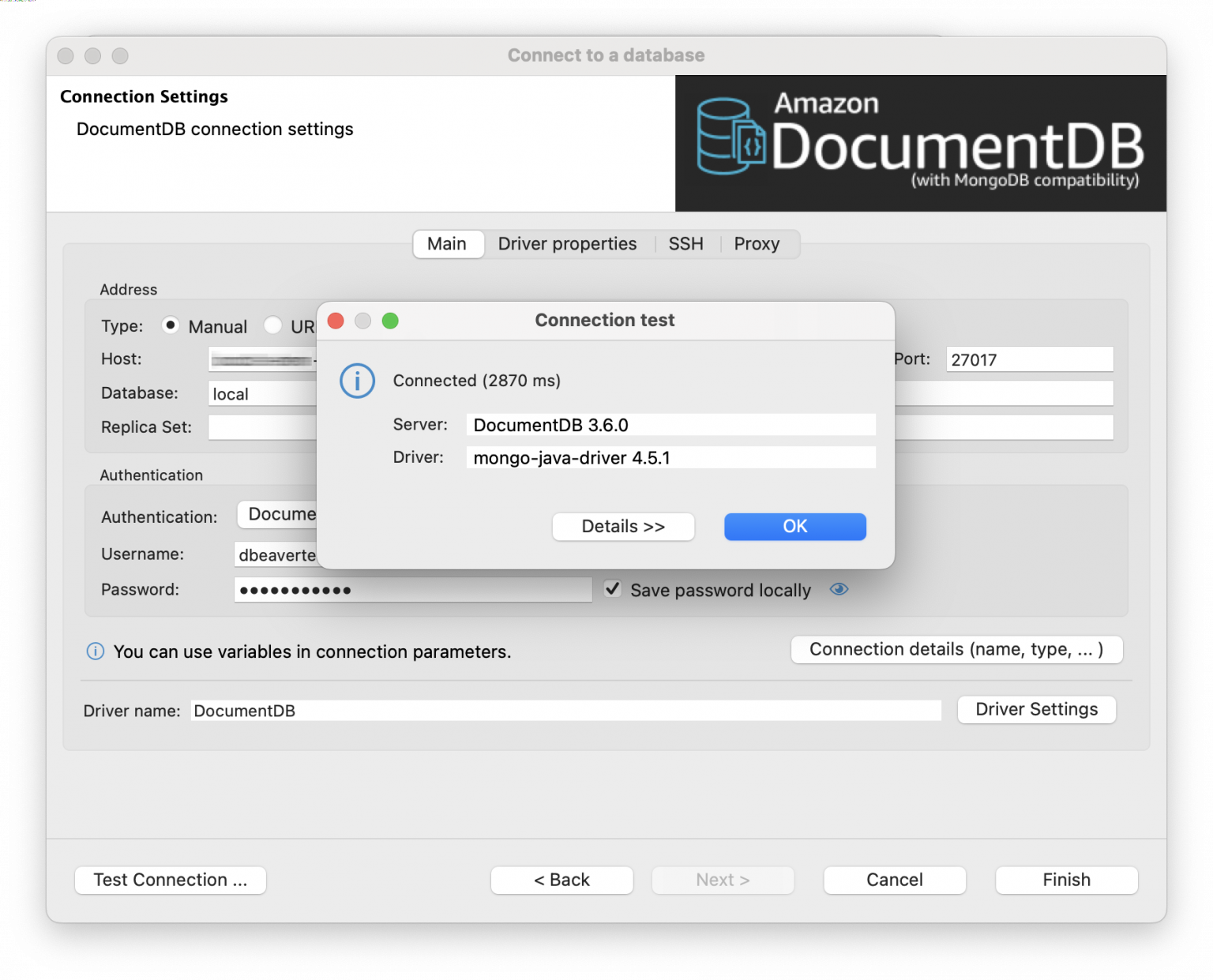Open the SSH tab
The height and width of the screenshot is (980, 1213).
(x=685, y=243)
